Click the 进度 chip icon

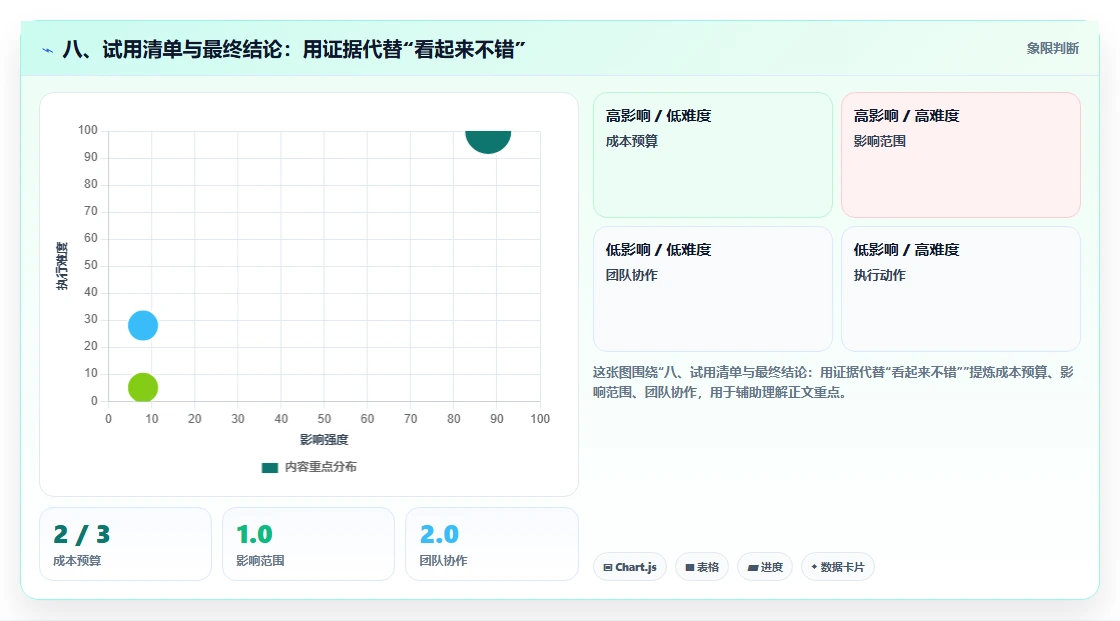[x=753, y=567]
